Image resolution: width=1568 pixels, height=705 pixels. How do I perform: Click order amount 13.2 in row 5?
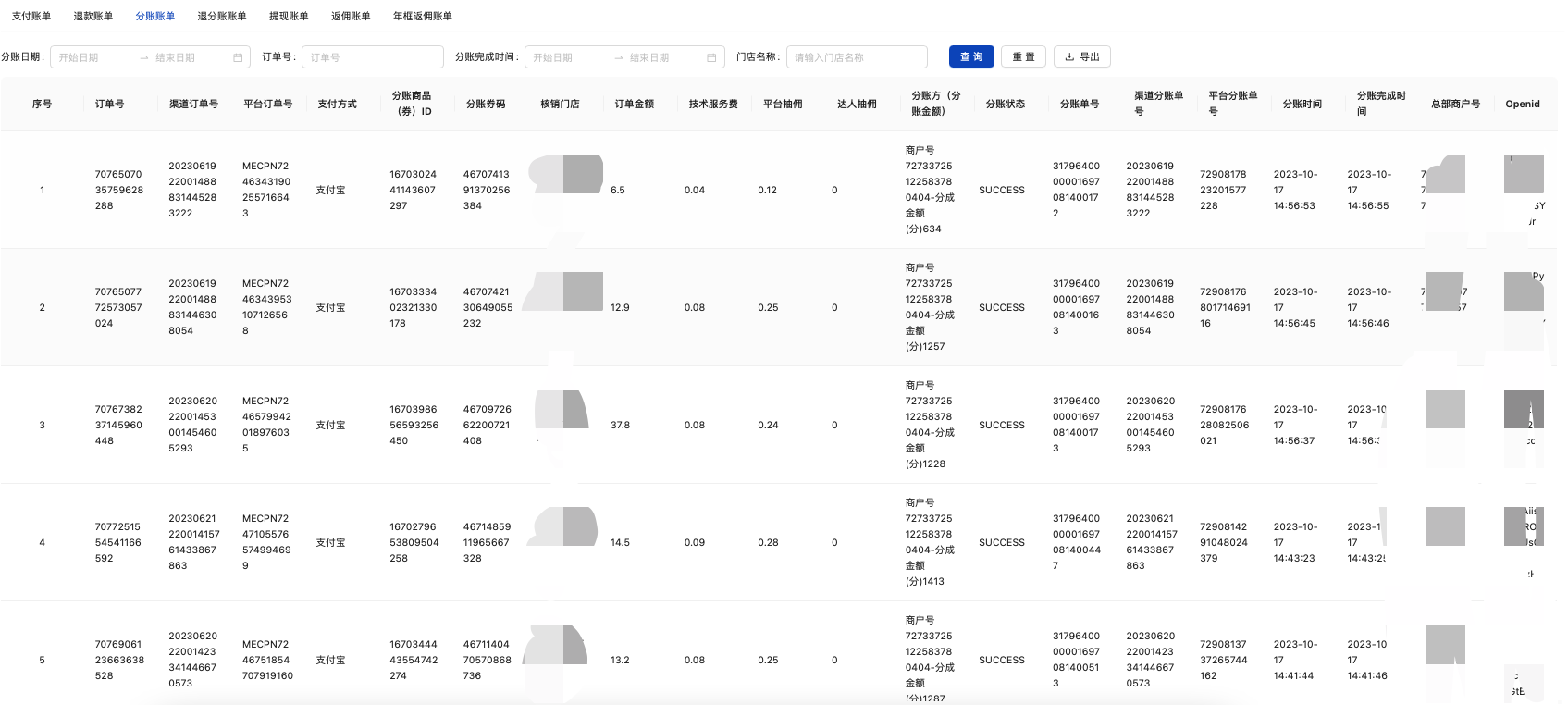tap(620, 660)
